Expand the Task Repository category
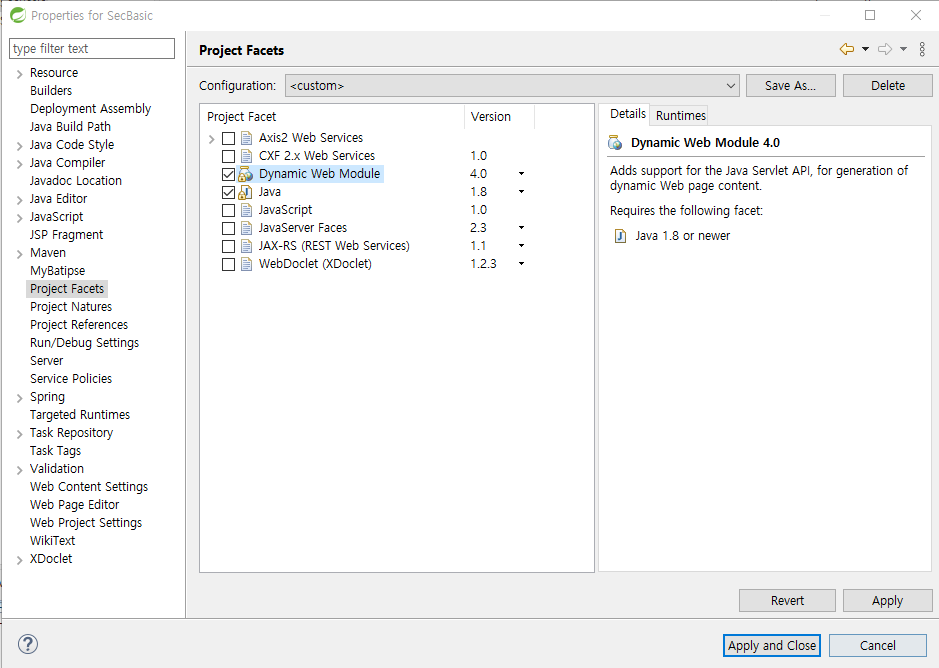 coord(19,434)
